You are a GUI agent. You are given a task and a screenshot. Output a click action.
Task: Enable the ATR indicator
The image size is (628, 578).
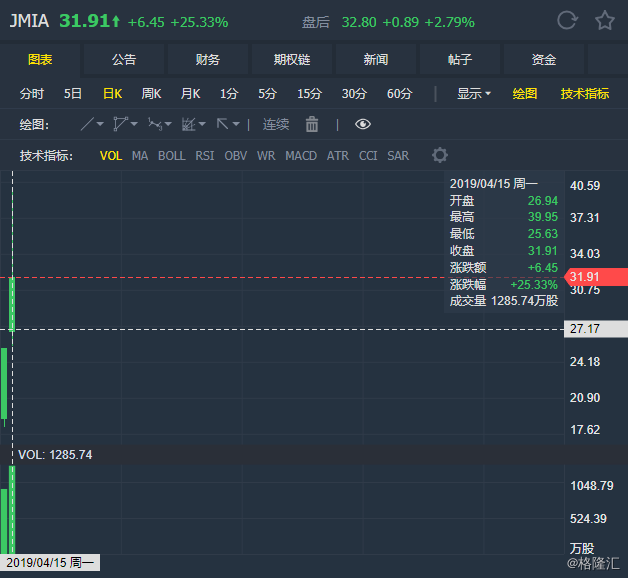pyautogui.click(x=338, y=155)
